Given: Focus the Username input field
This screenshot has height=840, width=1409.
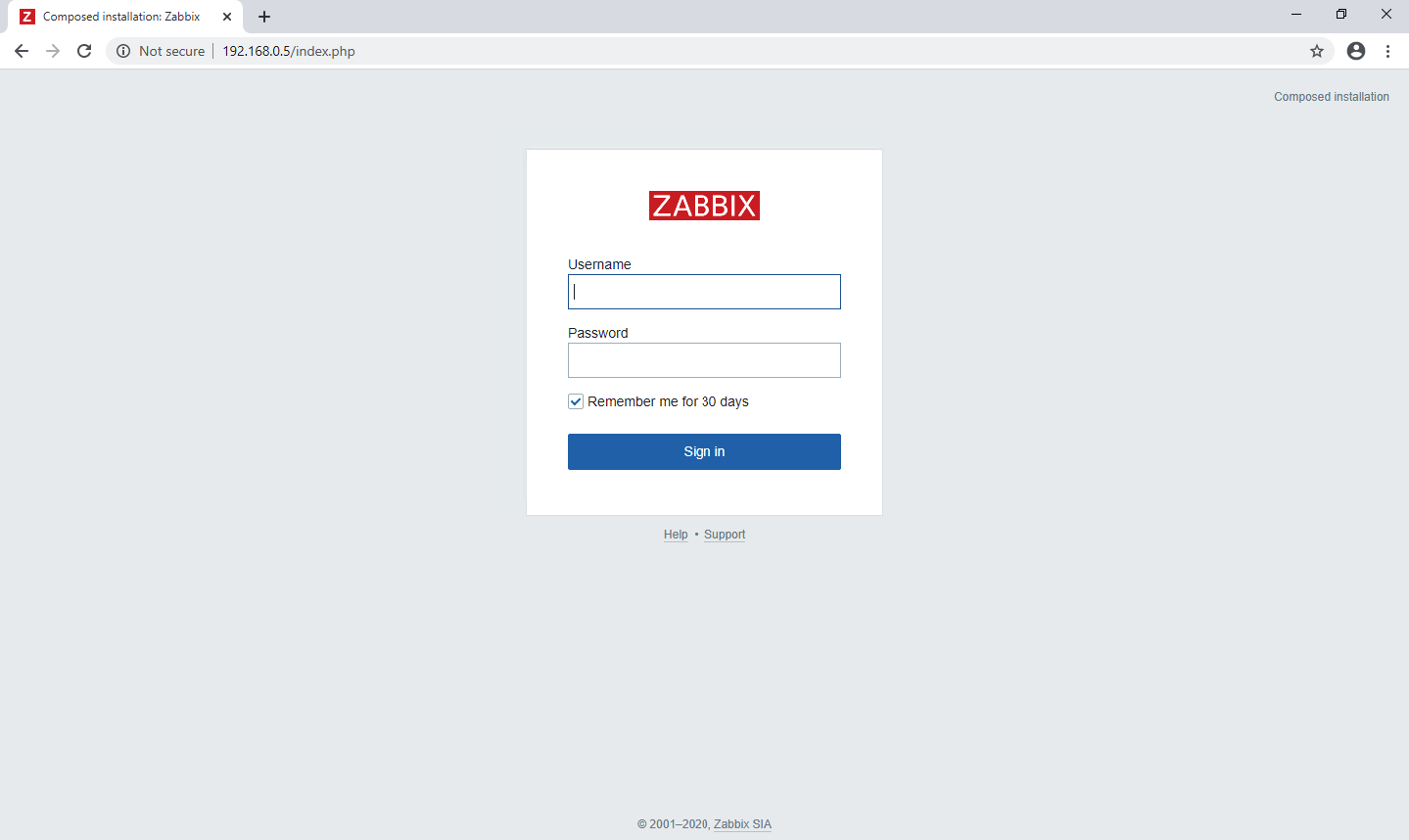Looking at the screenshot, I should coord(704,292).
